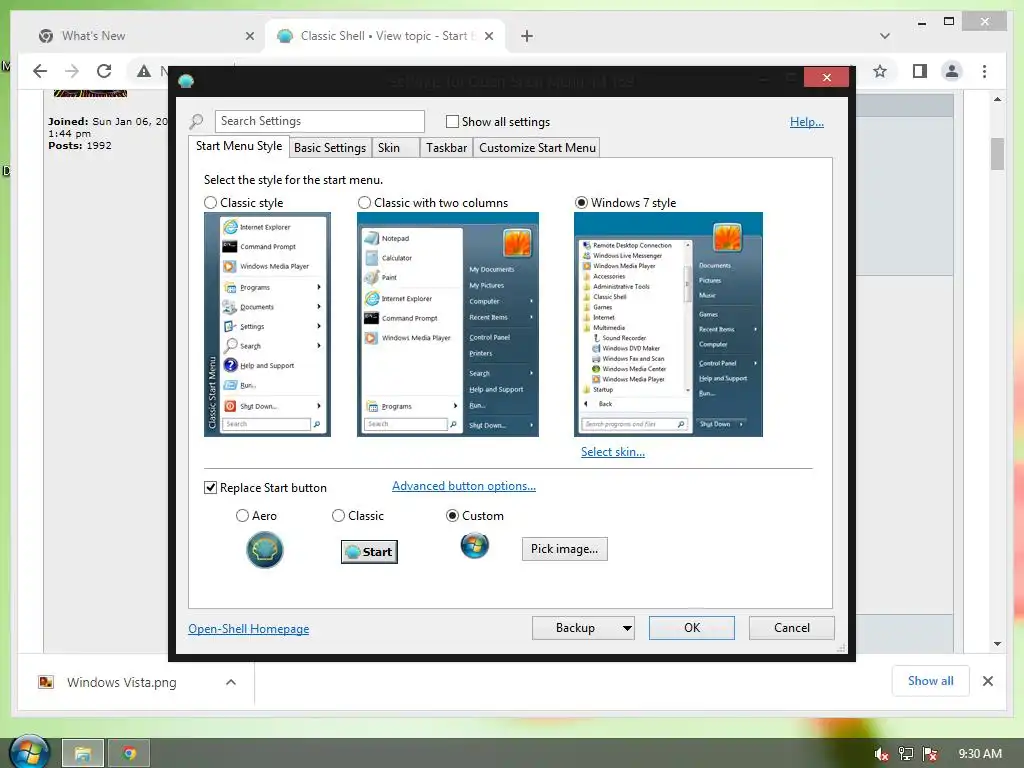1024x768 pixels.
Task: Click the Cancel button
Action: pyautogui.click(x=792, y=628)
